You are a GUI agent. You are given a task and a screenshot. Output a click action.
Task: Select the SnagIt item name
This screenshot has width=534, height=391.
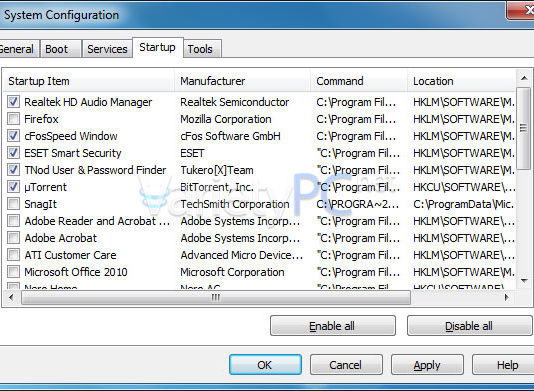click(x=41, y=204)
